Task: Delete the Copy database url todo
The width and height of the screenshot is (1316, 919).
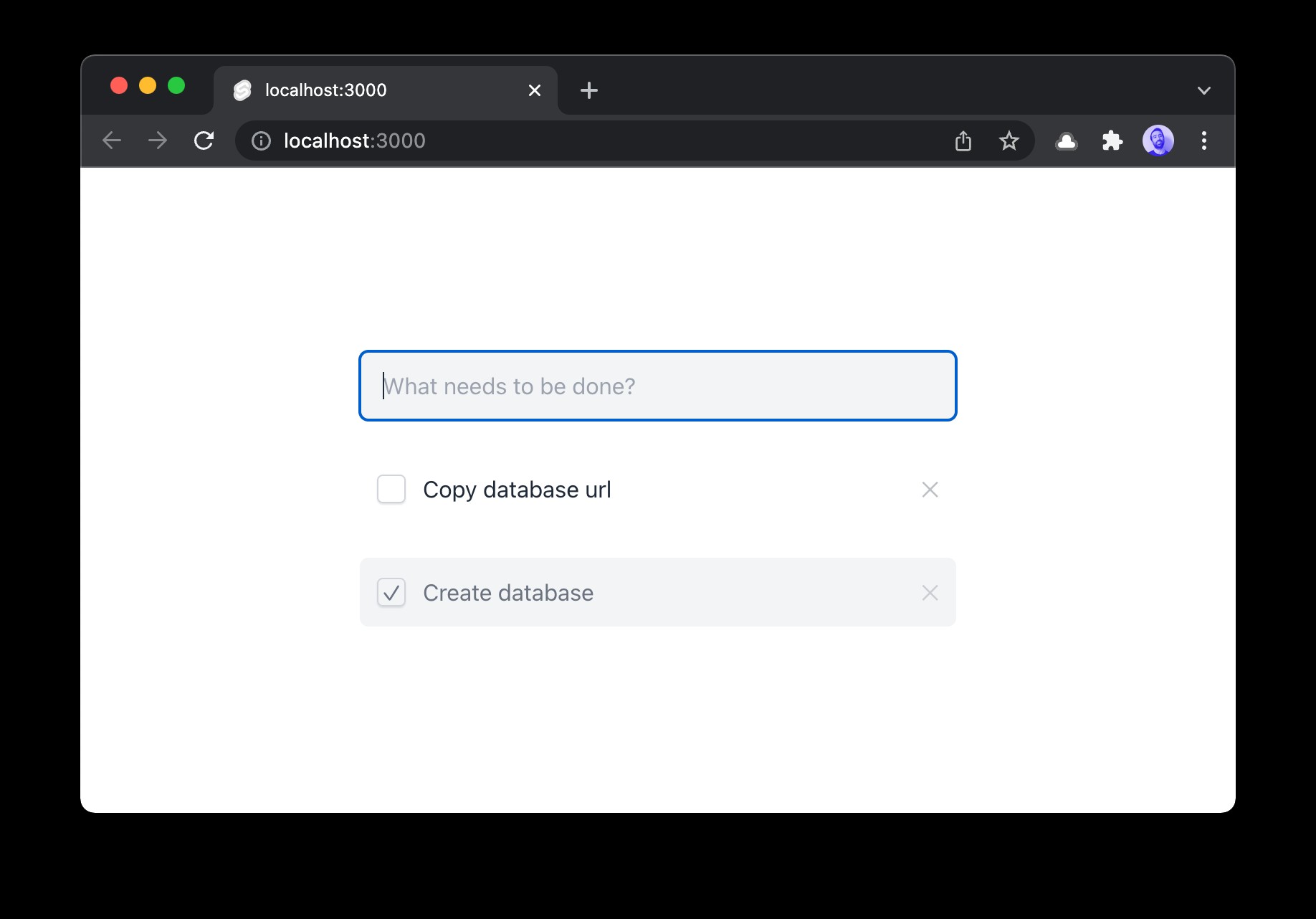Action: point(930,489)
